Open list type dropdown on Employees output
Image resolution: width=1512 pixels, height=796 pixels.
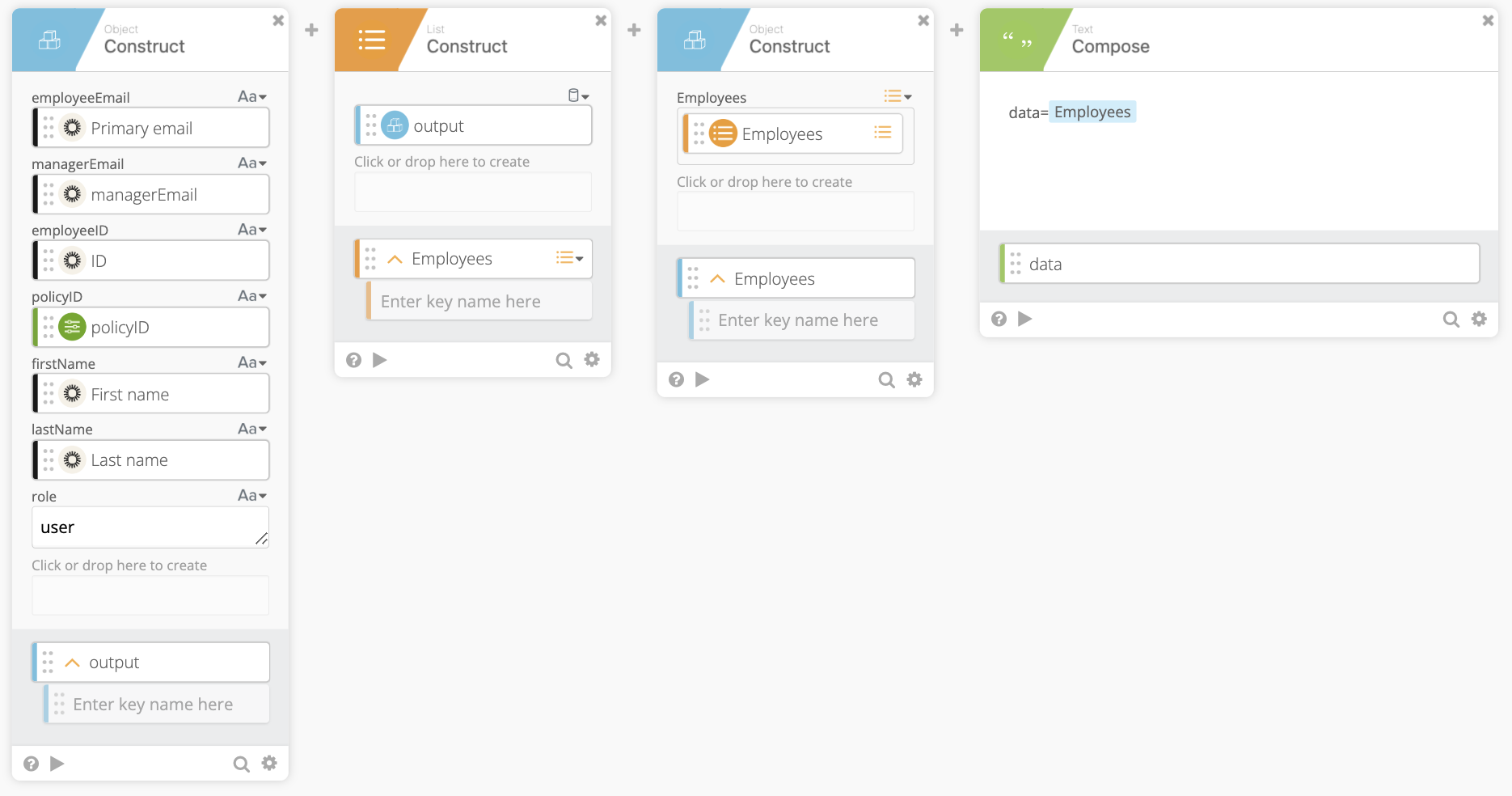[570, 258]
